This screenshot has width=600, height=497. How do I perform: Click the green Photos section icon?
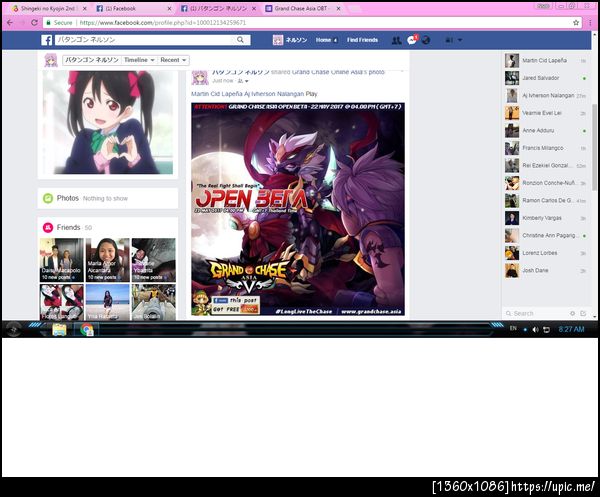click(48, 198)
